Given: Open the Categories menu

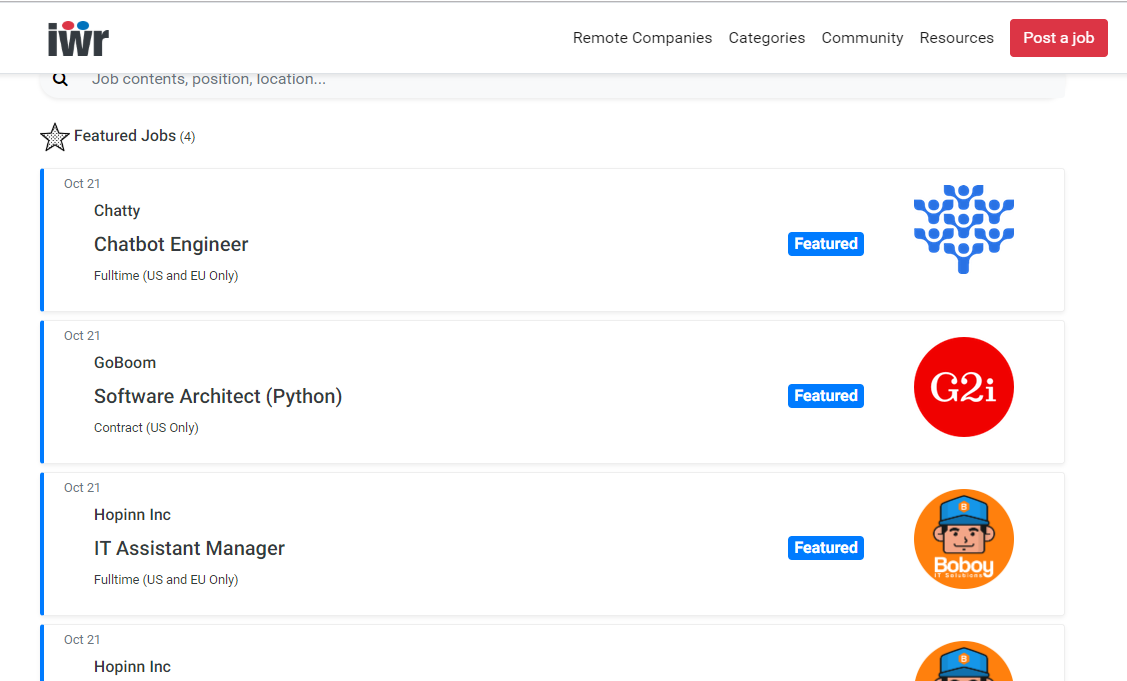Looking at the screenshot, I should (767, 38).
